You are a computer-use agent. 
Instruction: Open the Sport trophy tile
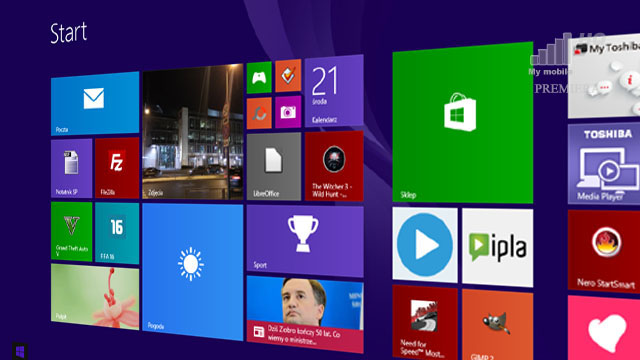point(305,241)
